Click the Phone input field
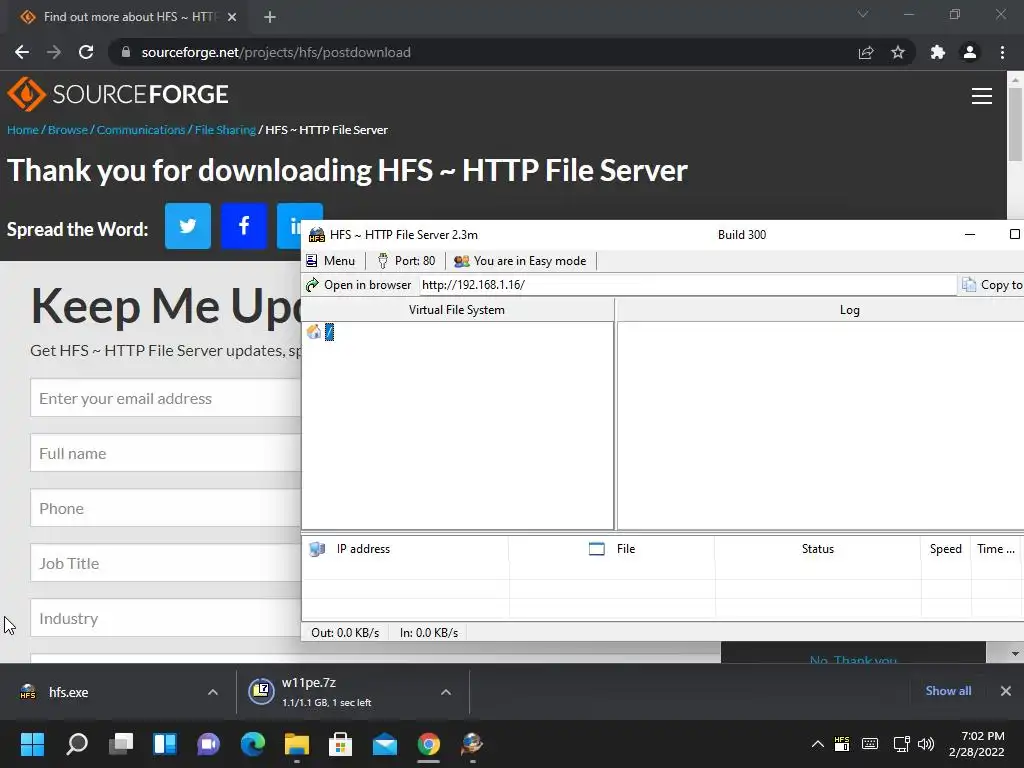The width and height of the screenshot is (1024, 768). click(x=166, y=507)
